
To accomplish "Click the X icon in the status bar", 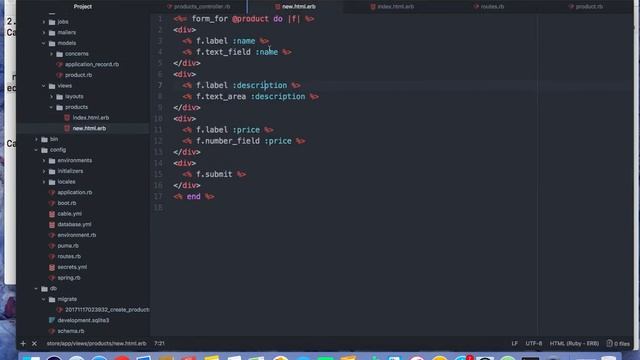I will (x=34, y=344).
